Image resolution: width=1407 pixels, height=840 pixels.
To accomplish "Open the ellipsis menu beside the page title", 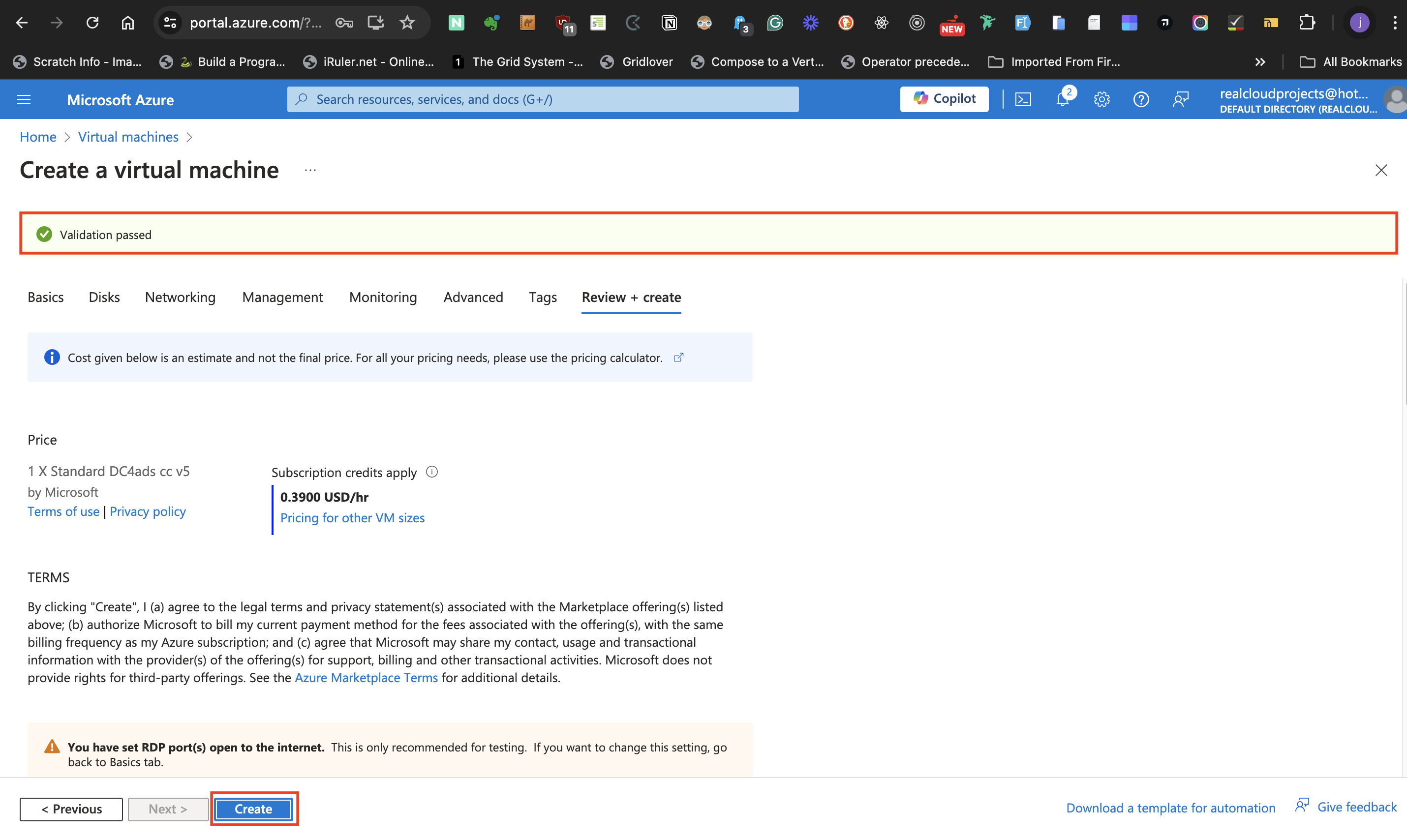I will click(x=310, y=170).
